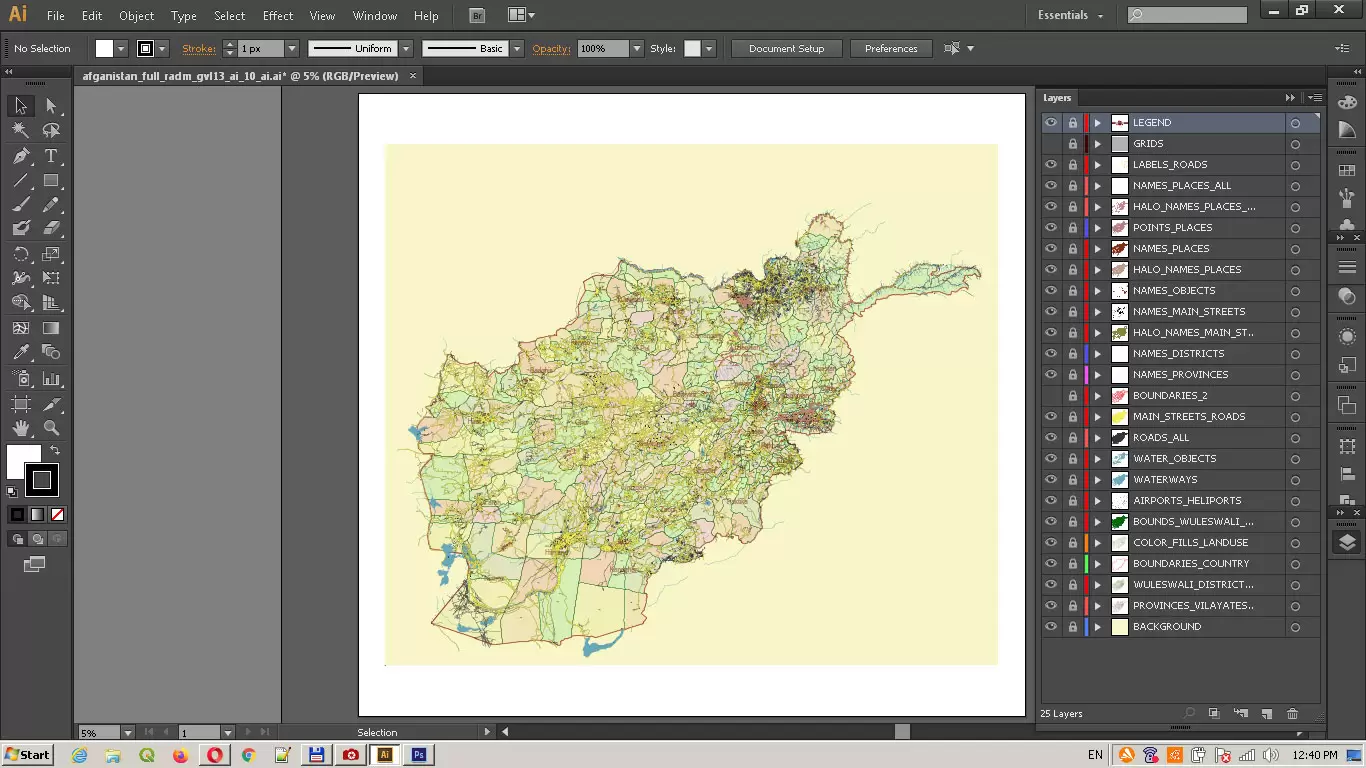Open the Effect menu
This screenshot has width=1366, height=768.
point(278,16)
